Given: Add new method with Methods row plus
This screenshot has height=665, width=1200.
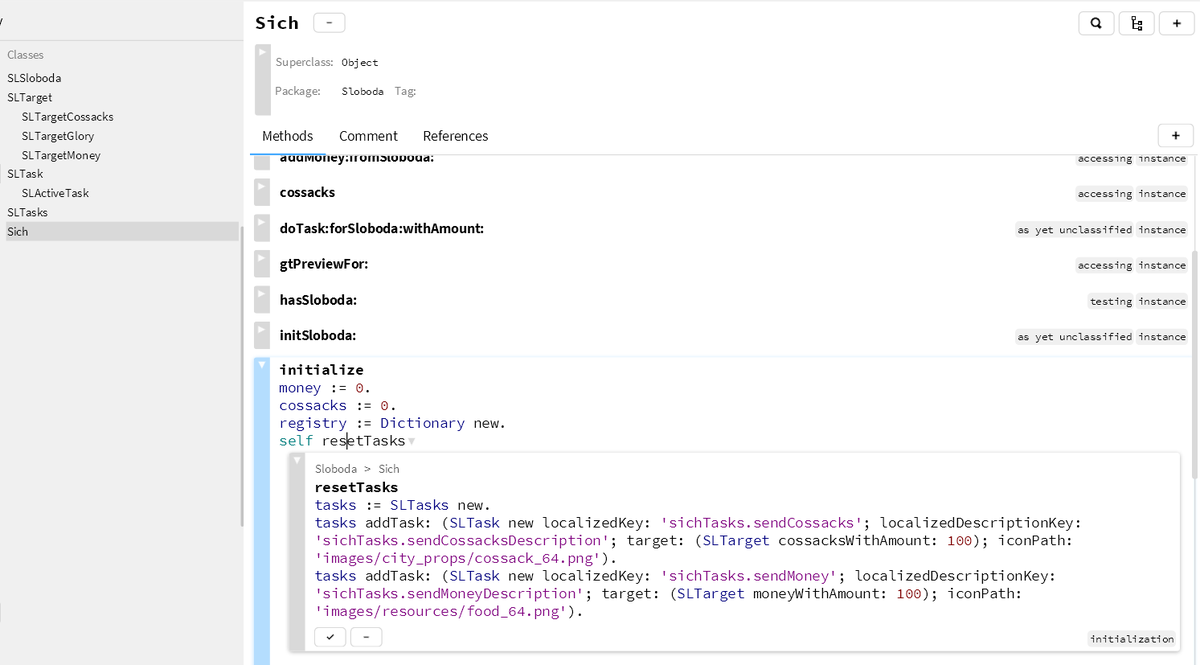Looking at the screenshot, I should (x=1175, y=135).
